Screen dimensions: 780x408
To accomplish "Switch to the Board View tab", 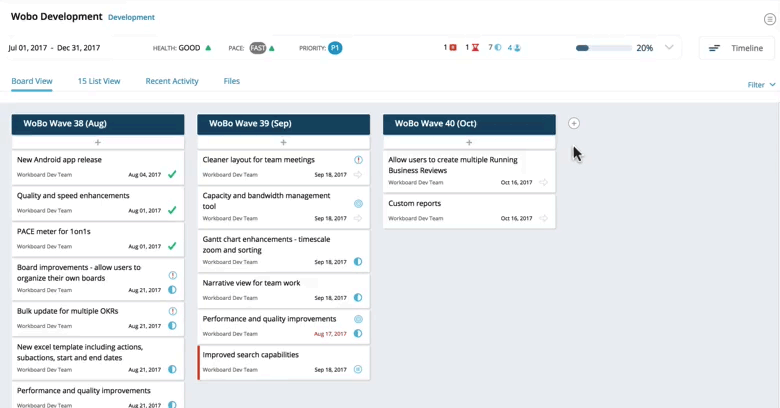I will [x=32, y=81].
